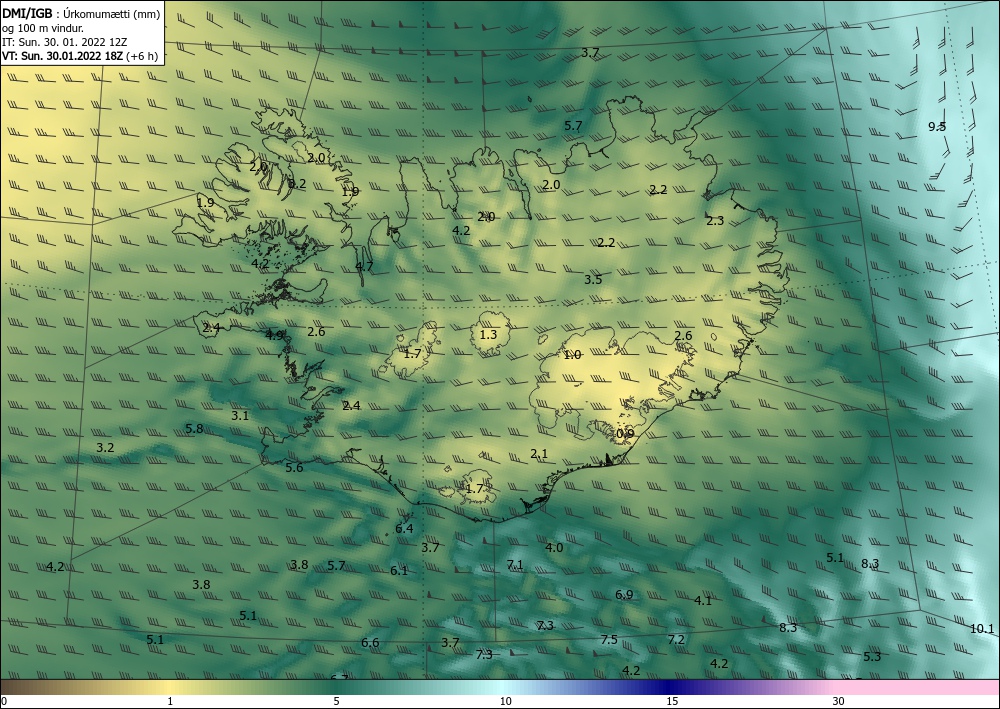1000x709 pixels.
Task: Select the 5.8 value in the western sea
Action: pyautogui.click(x=195, y=429)
